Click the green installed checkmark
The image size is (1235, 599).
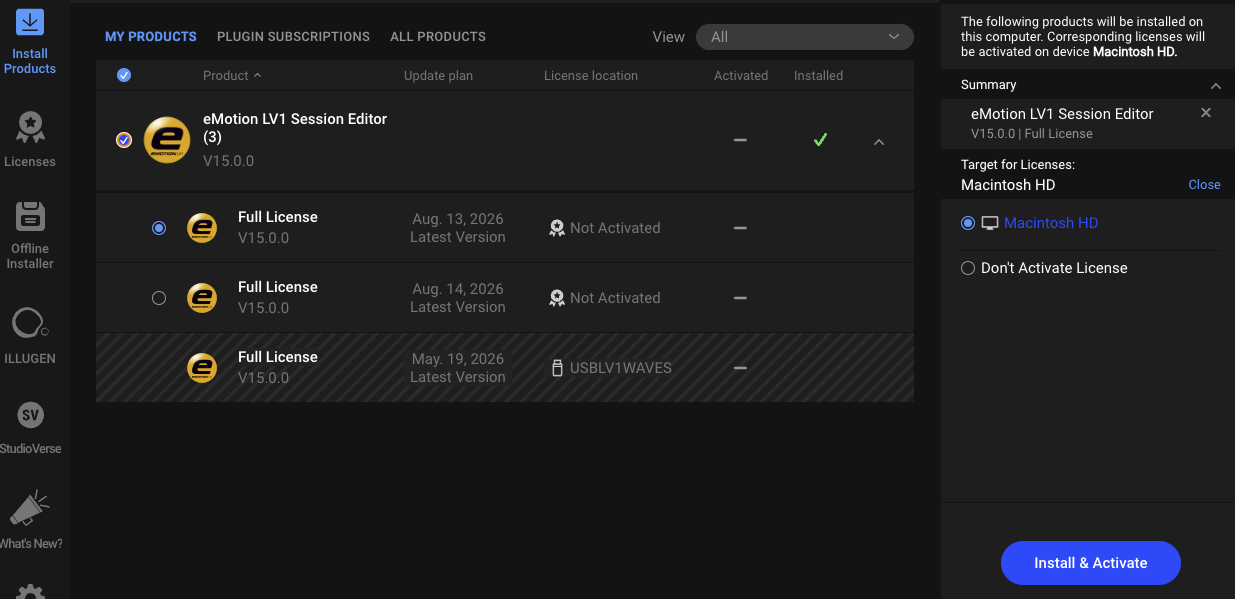[820, 140]
